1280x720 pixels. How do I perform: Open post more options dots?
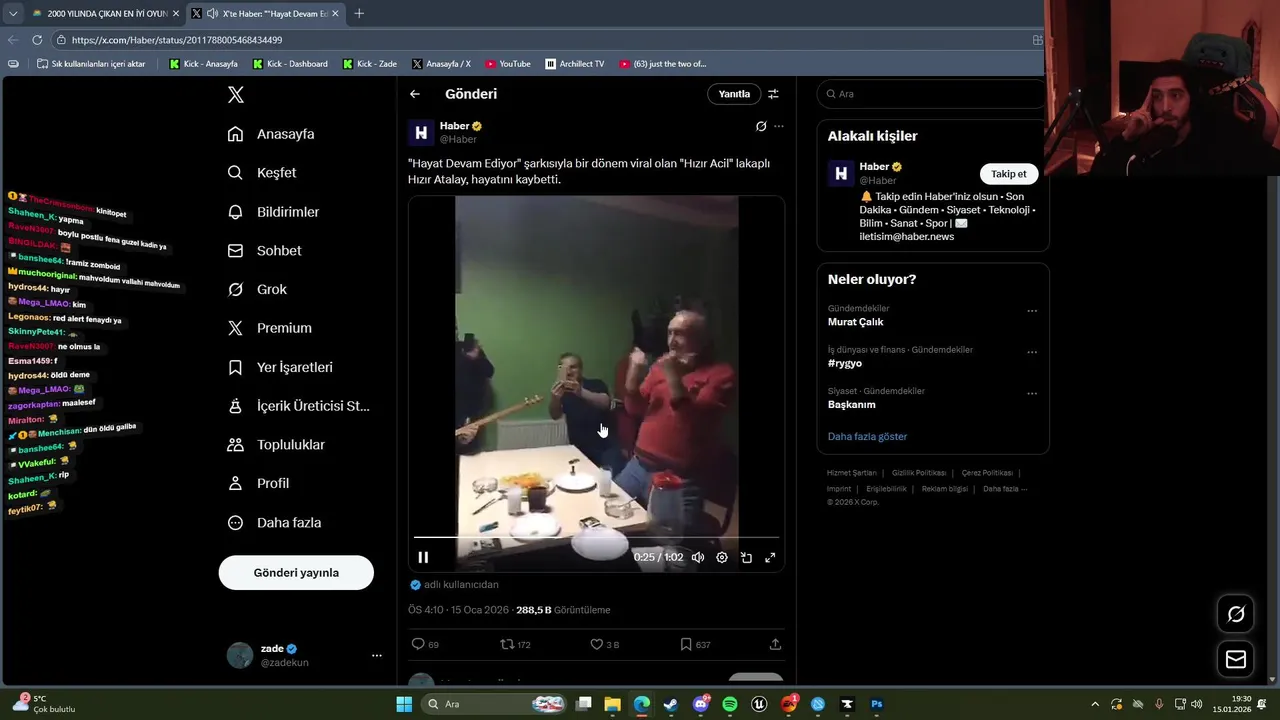(x=779, y=127)
